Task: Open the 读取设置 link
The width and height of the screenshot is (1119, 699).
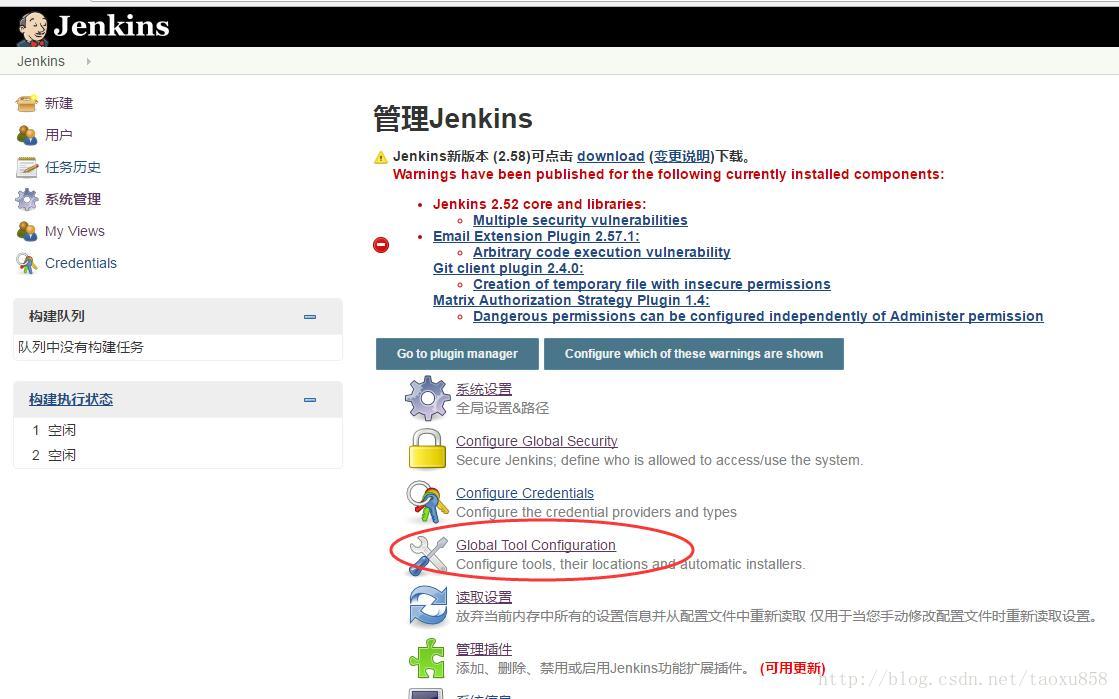Action: [x=484, y=597]
